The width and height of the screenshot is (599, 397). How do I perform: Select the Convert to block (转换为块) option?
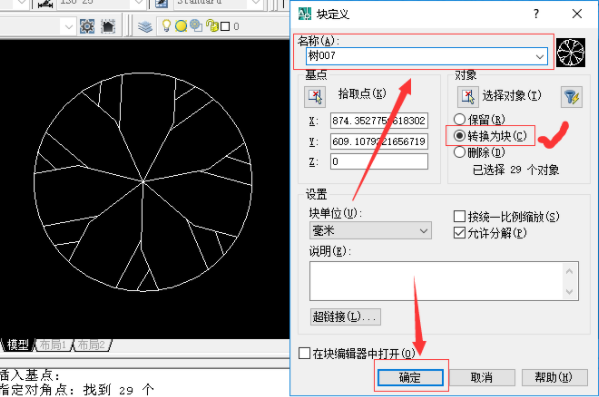pyautogui.click(x=460, y=136)
